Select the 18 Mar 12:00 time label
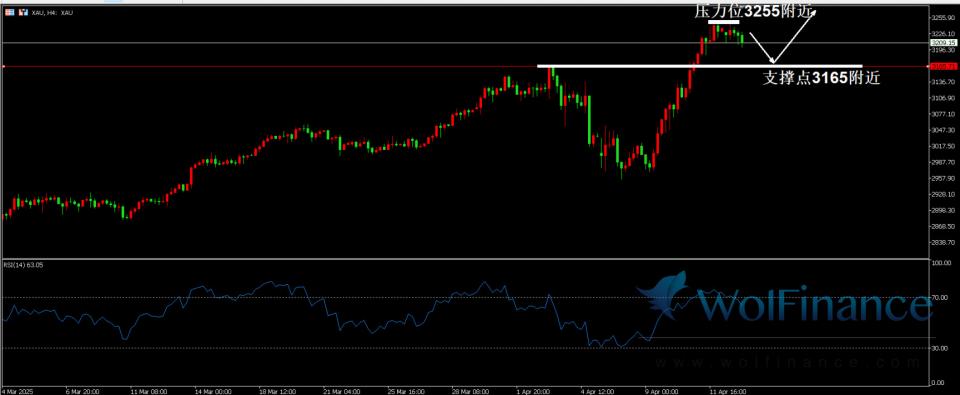 tap(276, 390)
